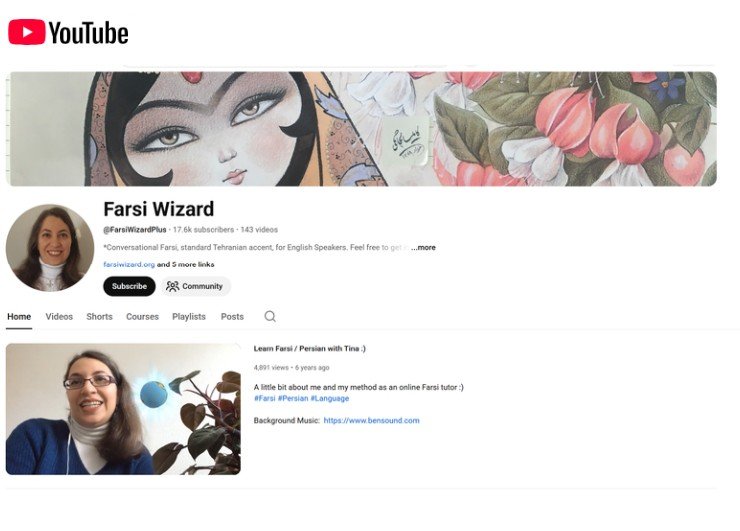
Task: Open the https://www.bensound.com link
Action: point(371,420)
